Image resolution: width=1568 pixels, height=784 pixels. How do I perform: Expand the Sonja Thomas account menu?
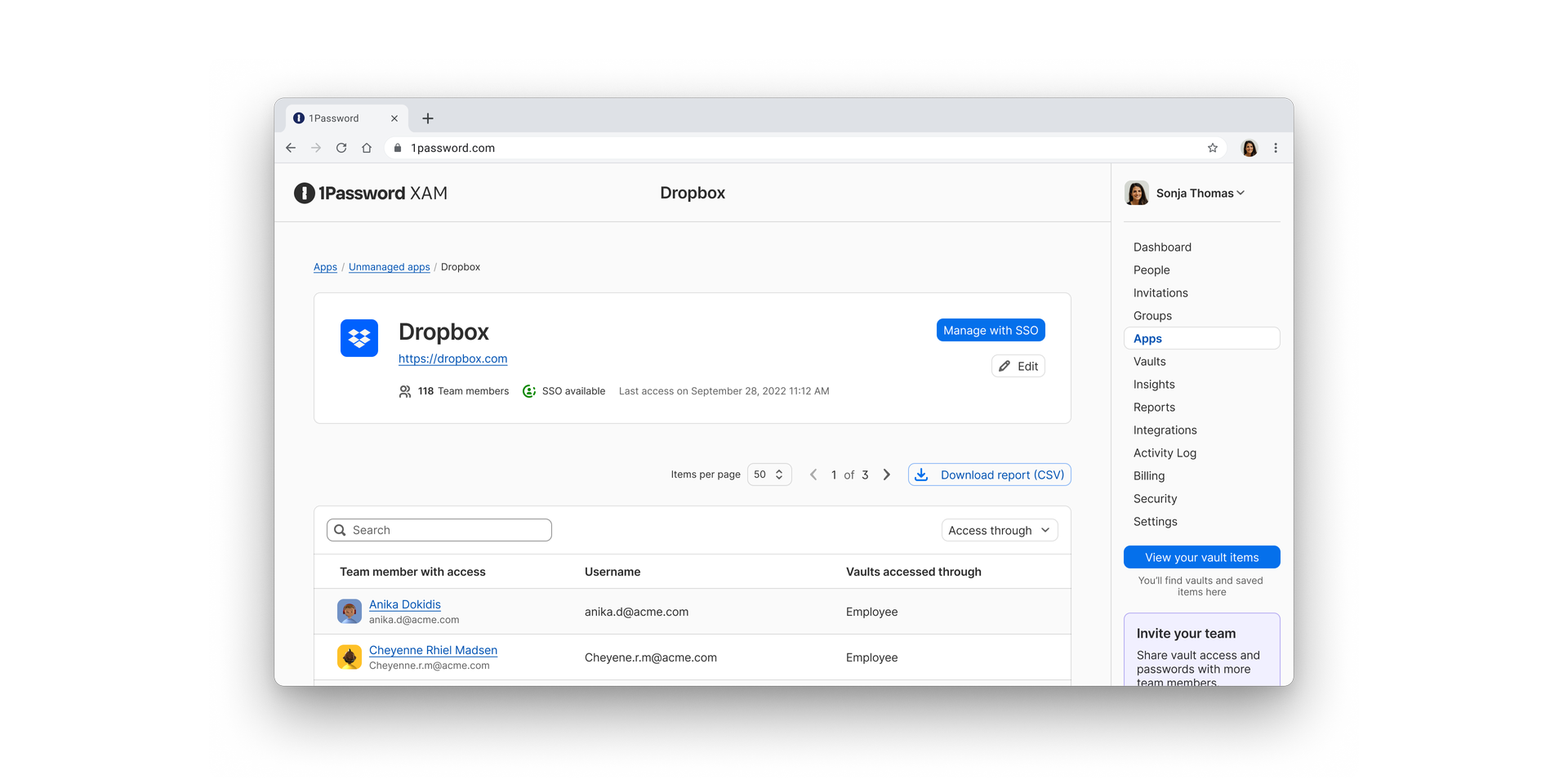1241,193
